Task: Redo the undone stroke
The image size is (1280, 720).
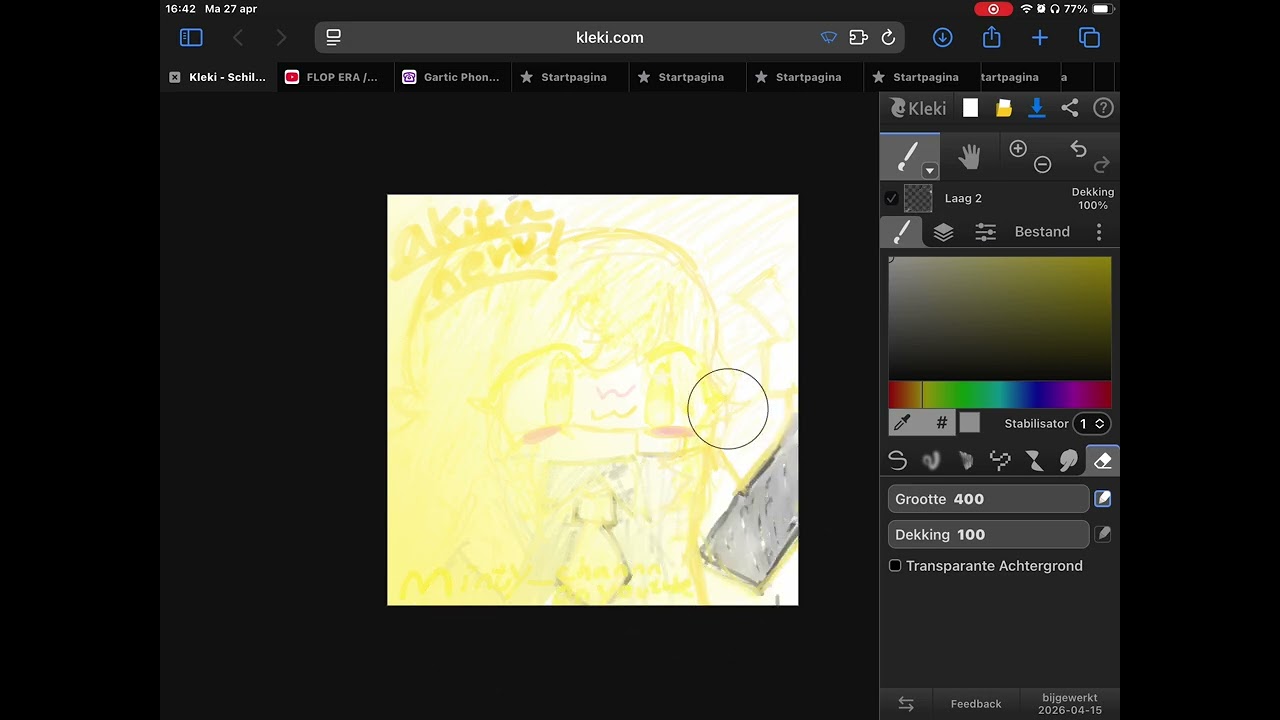Action: point(1102,164)
